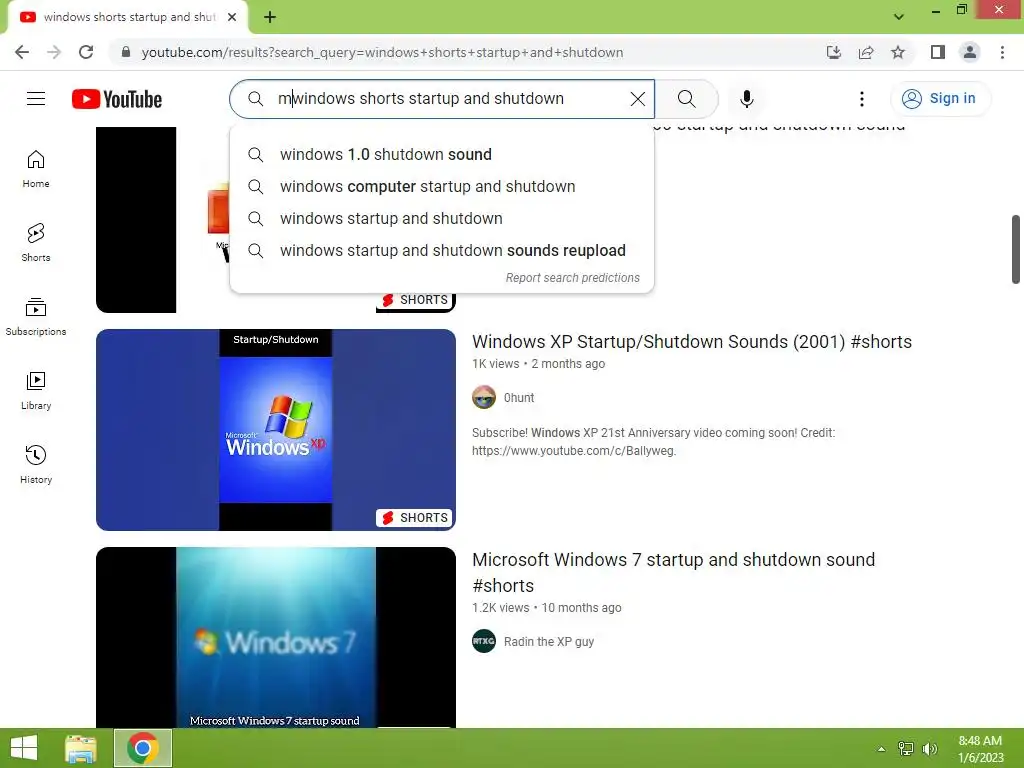The image size is (1024, 768).
Task: Open the Home sidebar item
Action: click(36, 169)
